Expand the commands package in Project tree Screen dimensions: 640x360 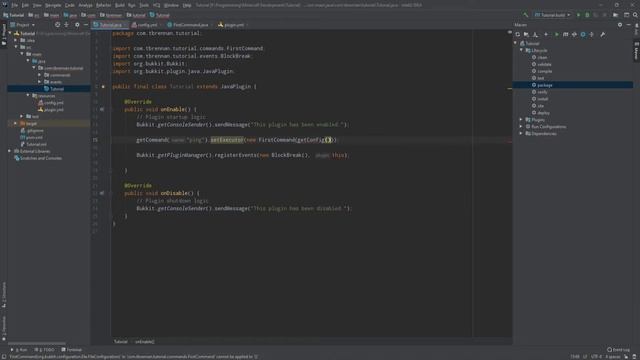coord(40,75)
